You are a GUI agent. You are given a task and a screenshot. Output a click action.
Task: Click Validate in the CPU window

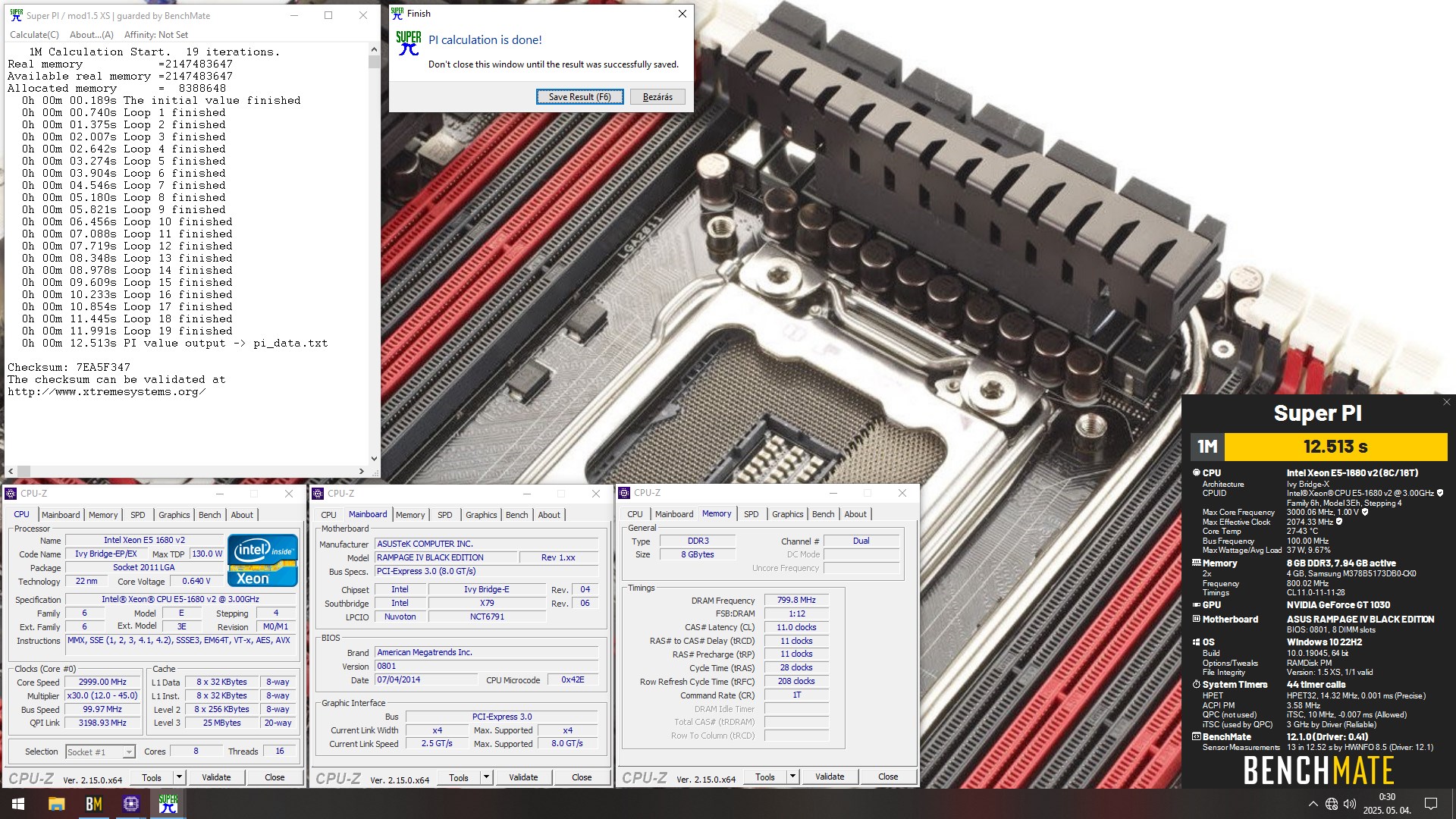(x=216, y=777)
